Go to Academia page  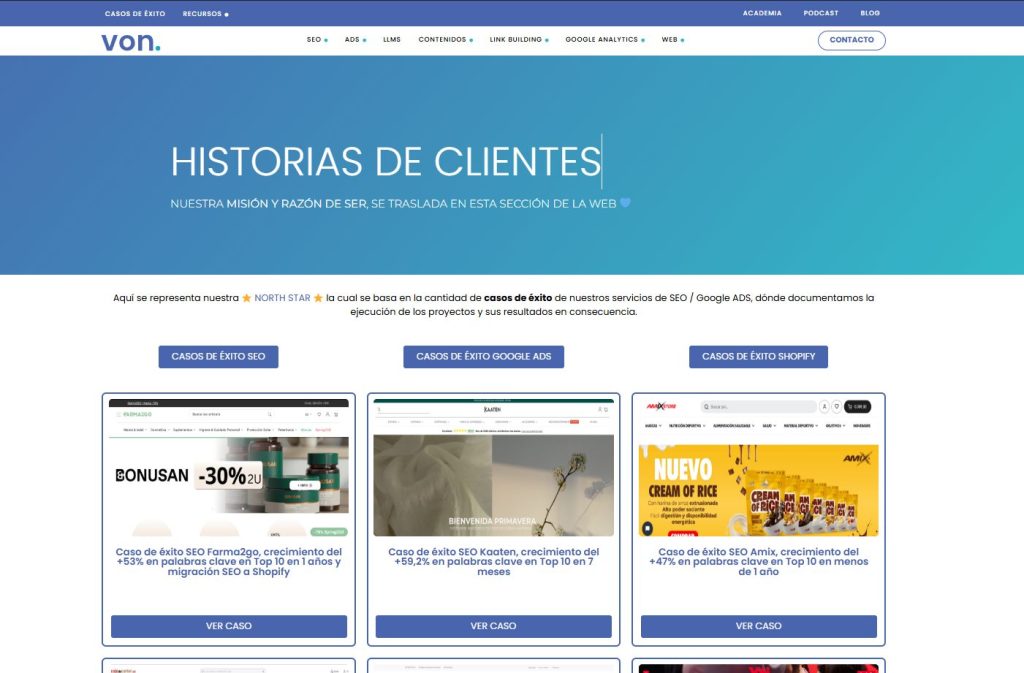pos(761,13)
